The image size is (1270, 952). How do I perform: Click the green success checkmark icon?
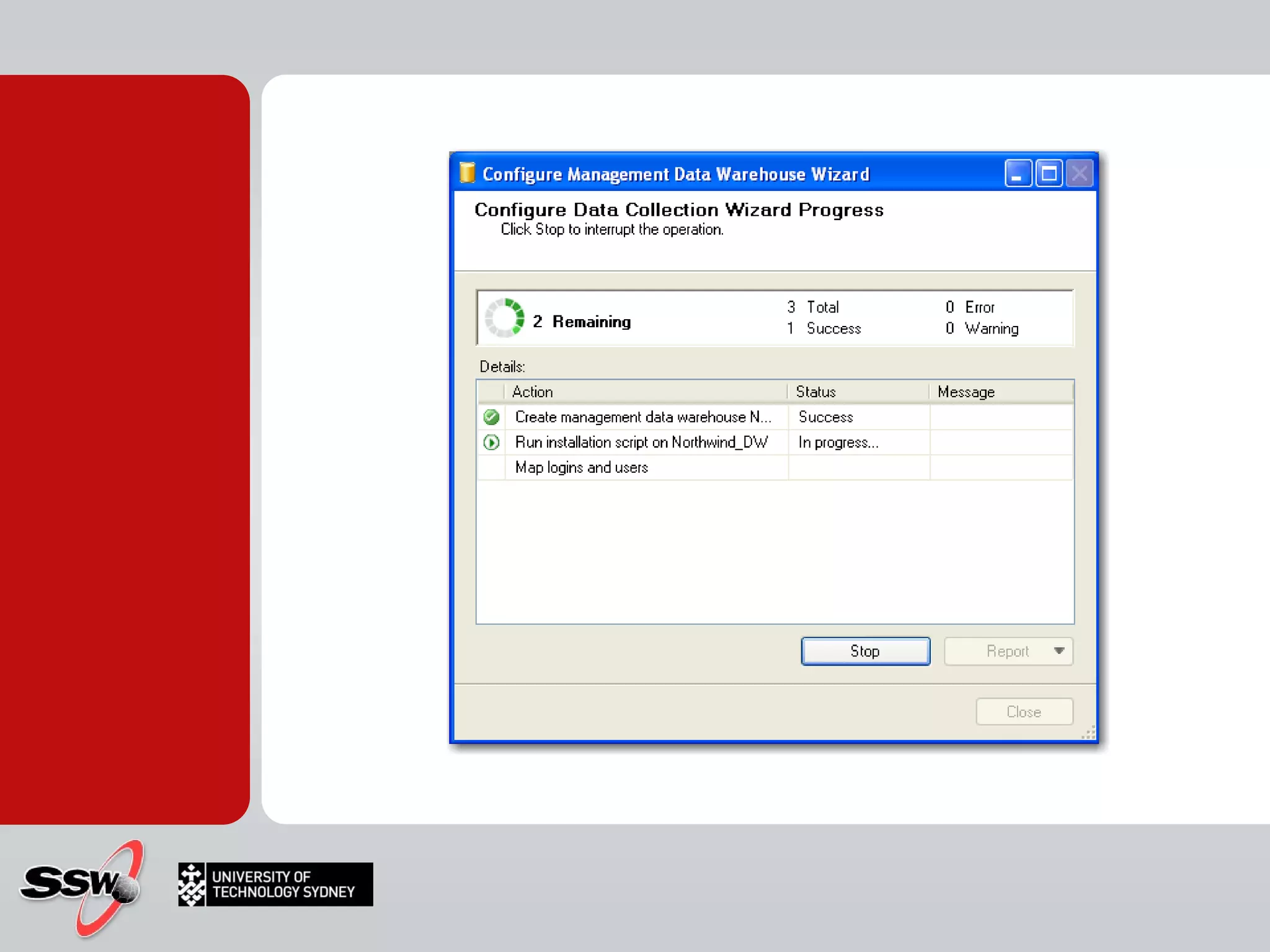pyautogui.click(x=491, y=417)
